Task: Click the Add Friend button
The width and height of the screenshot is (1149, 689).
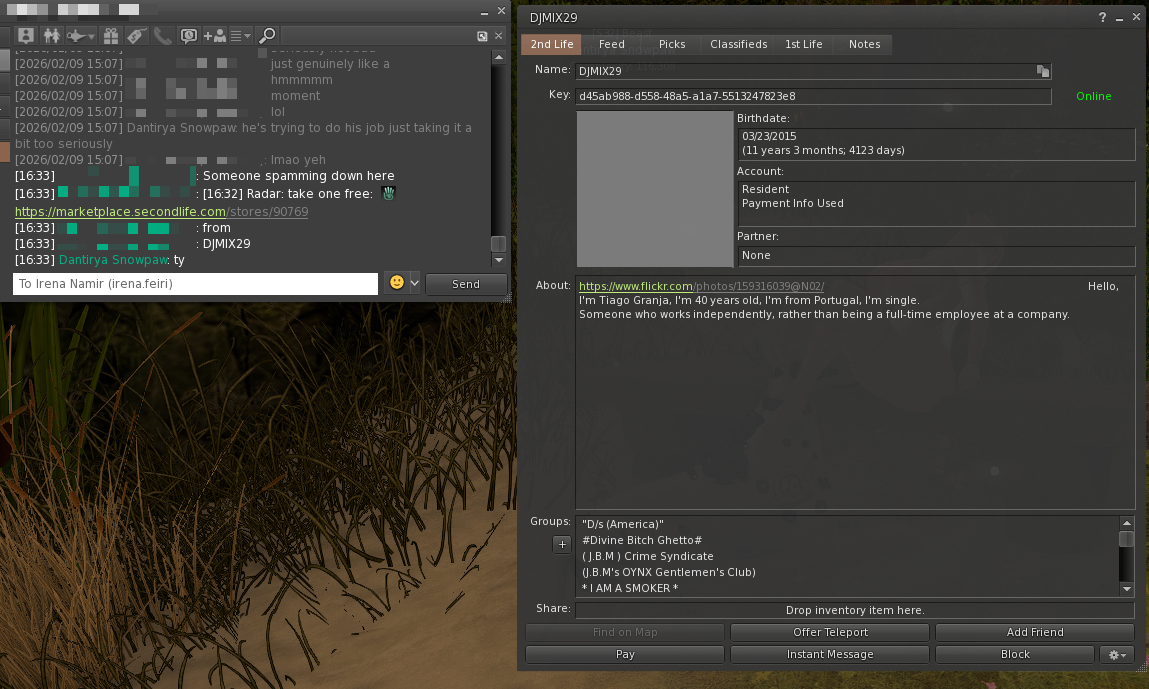Action: (1035, 632)
